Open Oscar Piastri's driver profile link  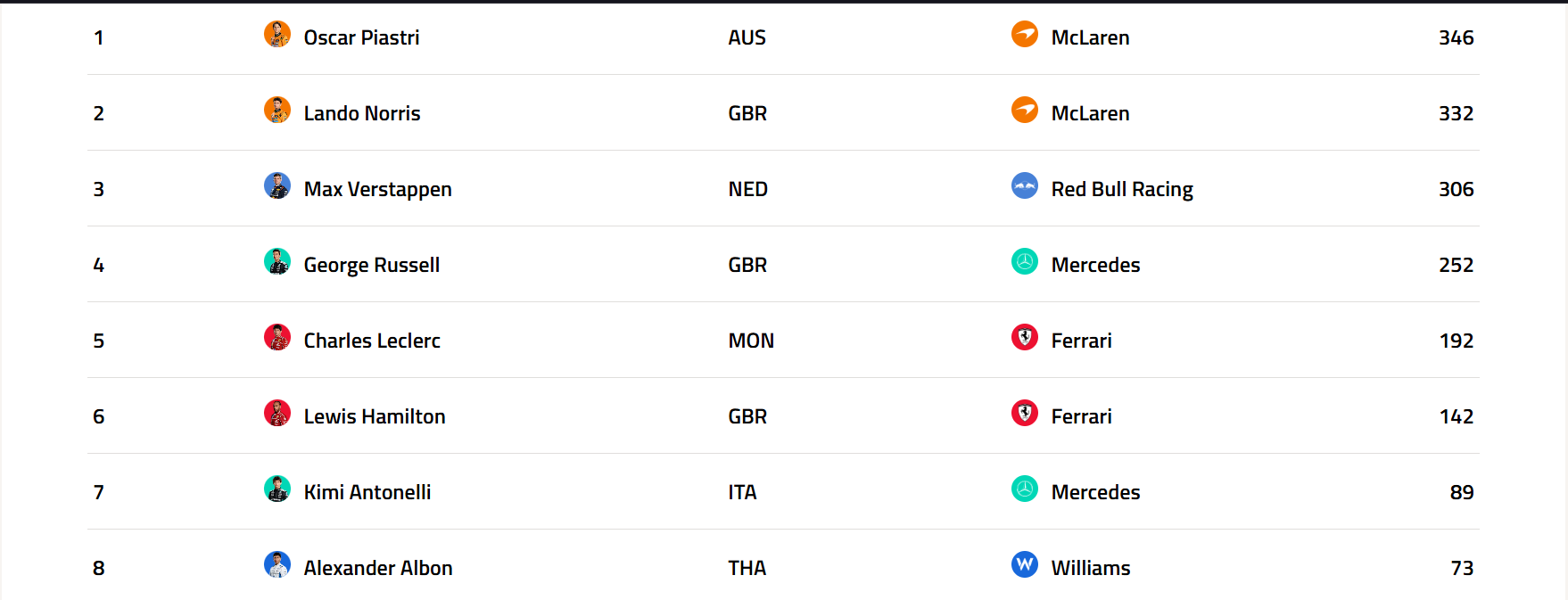(x=361, y=37)
